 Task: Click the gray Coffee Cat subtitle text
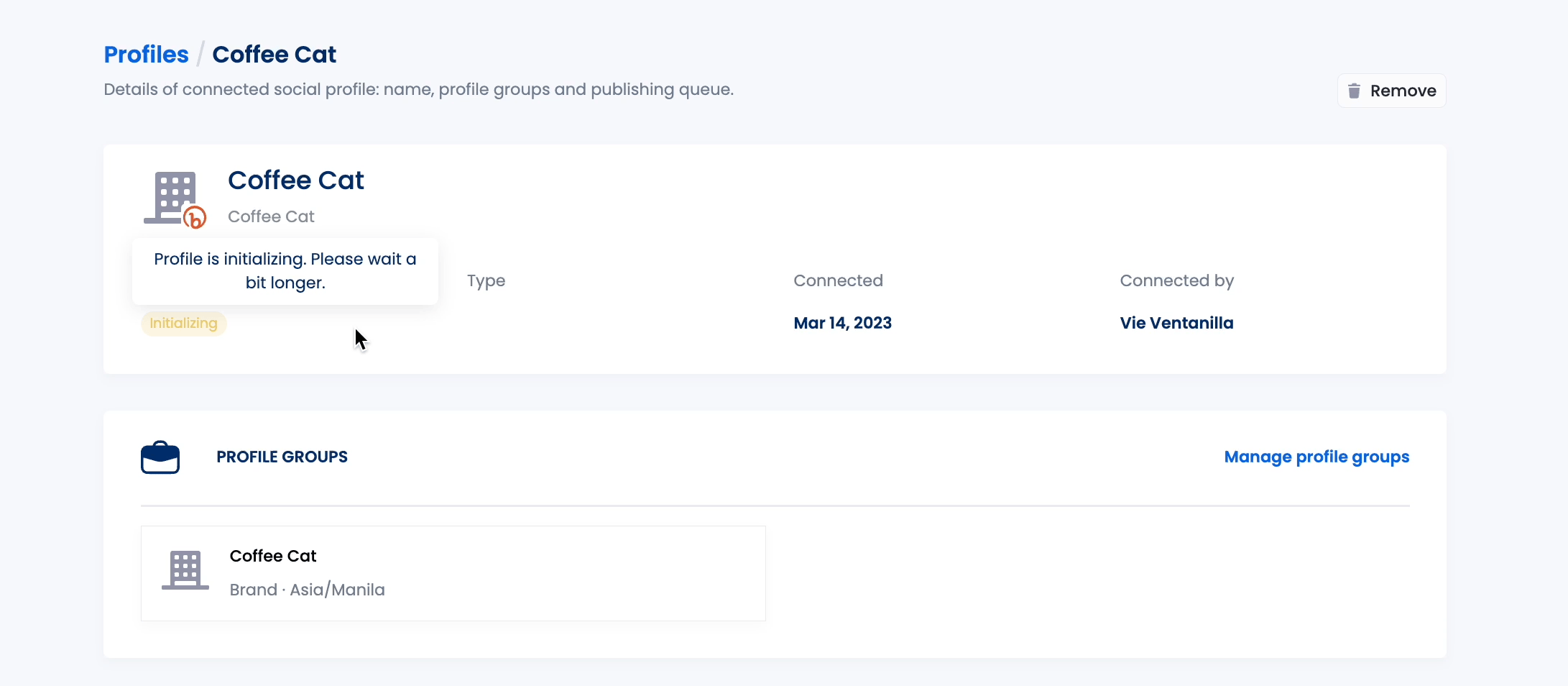271,216
